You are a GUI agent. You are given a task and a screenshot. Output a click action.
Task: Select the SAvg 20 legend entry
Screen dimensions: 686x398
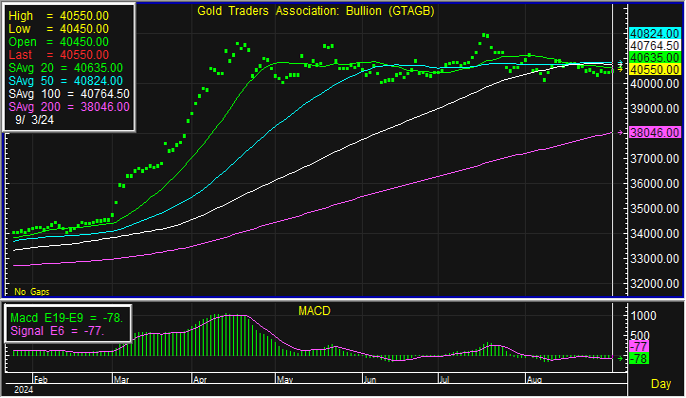pos(66,68)
